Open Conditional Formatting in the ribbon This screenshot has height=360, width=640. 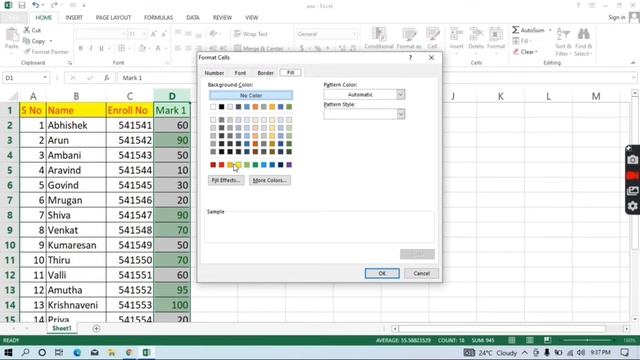379,38
